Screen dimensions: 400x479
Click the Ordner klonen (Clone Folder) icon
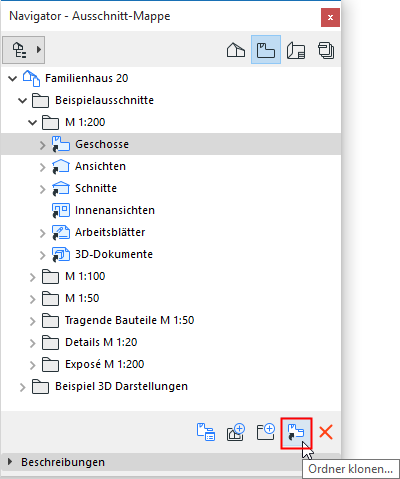click(296, 433)
